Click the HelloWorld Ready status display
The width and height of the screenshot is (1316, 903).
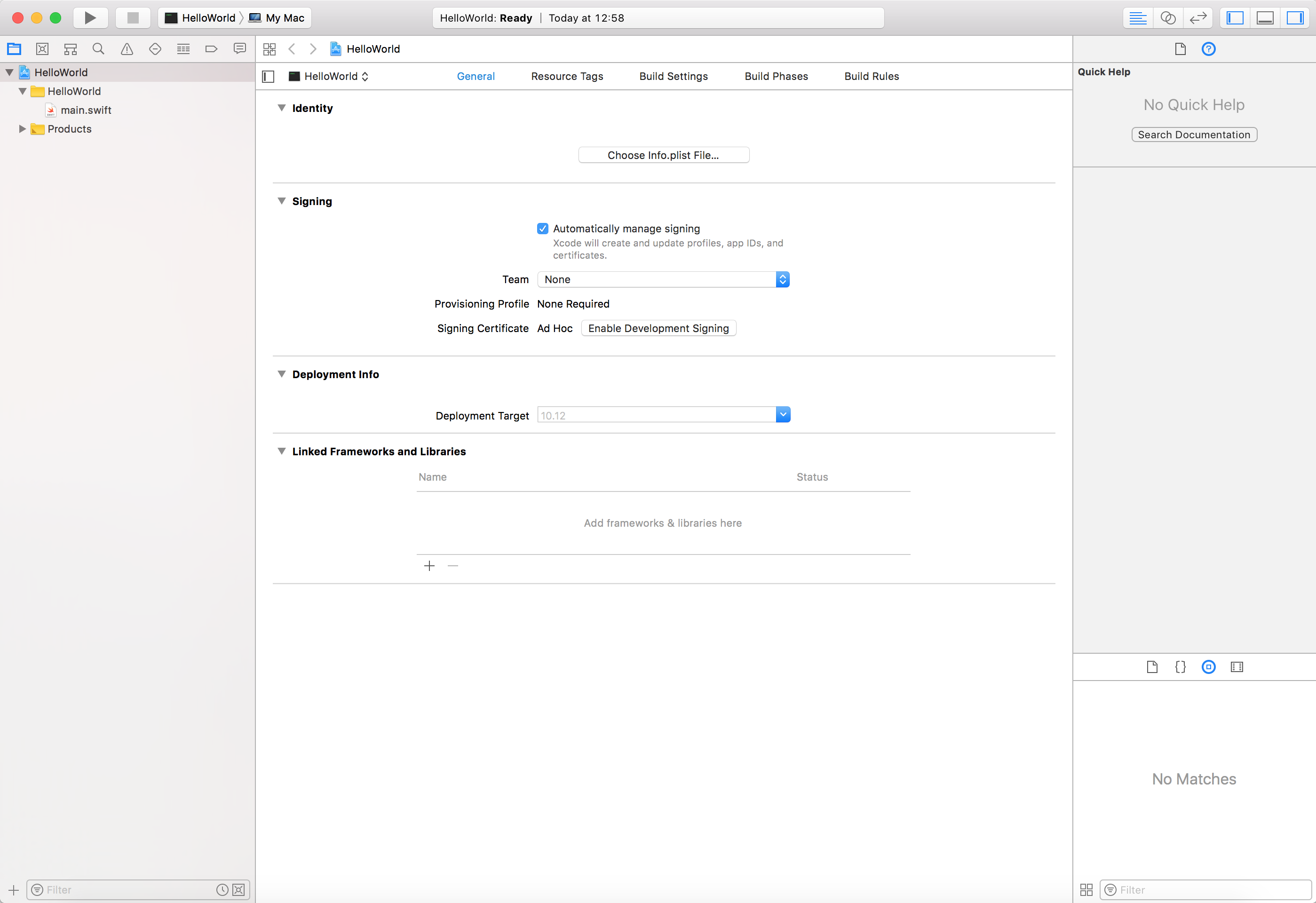tap(658, 17)
